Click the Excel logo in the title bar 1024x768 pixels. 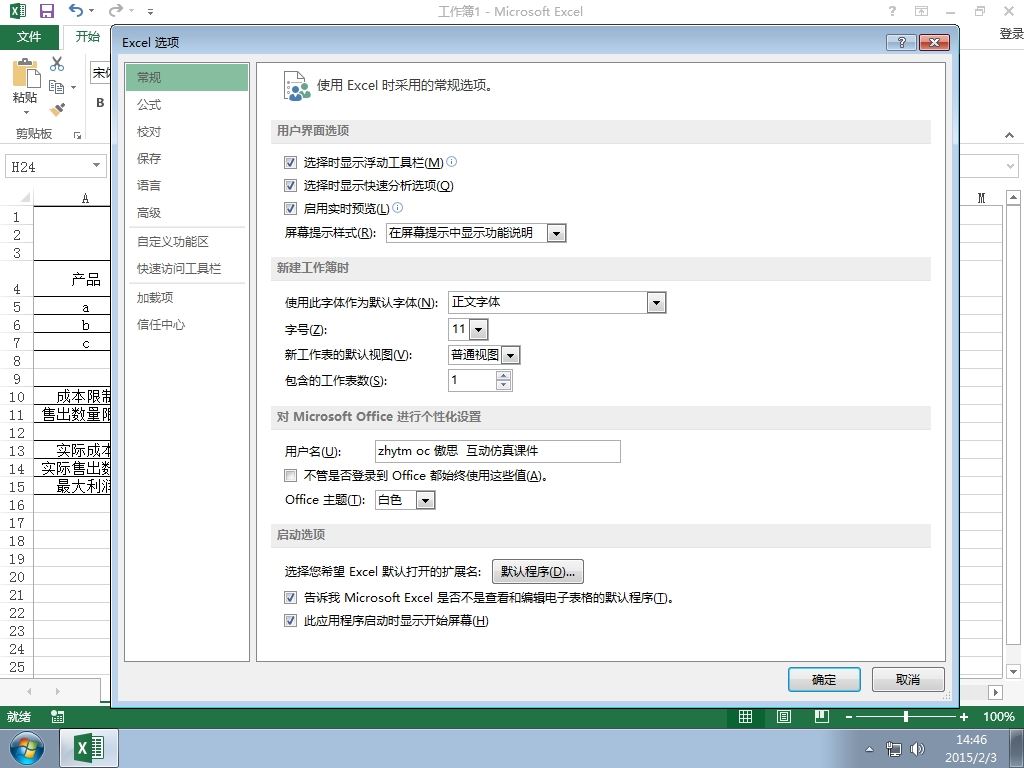coord(18,11)
